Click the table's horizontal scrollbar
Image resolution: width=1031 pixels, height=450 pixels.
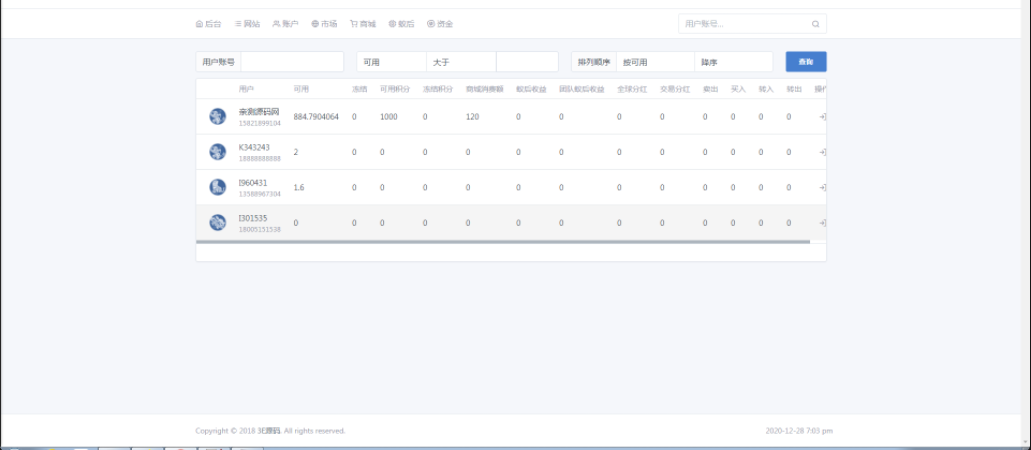[503, 242]
